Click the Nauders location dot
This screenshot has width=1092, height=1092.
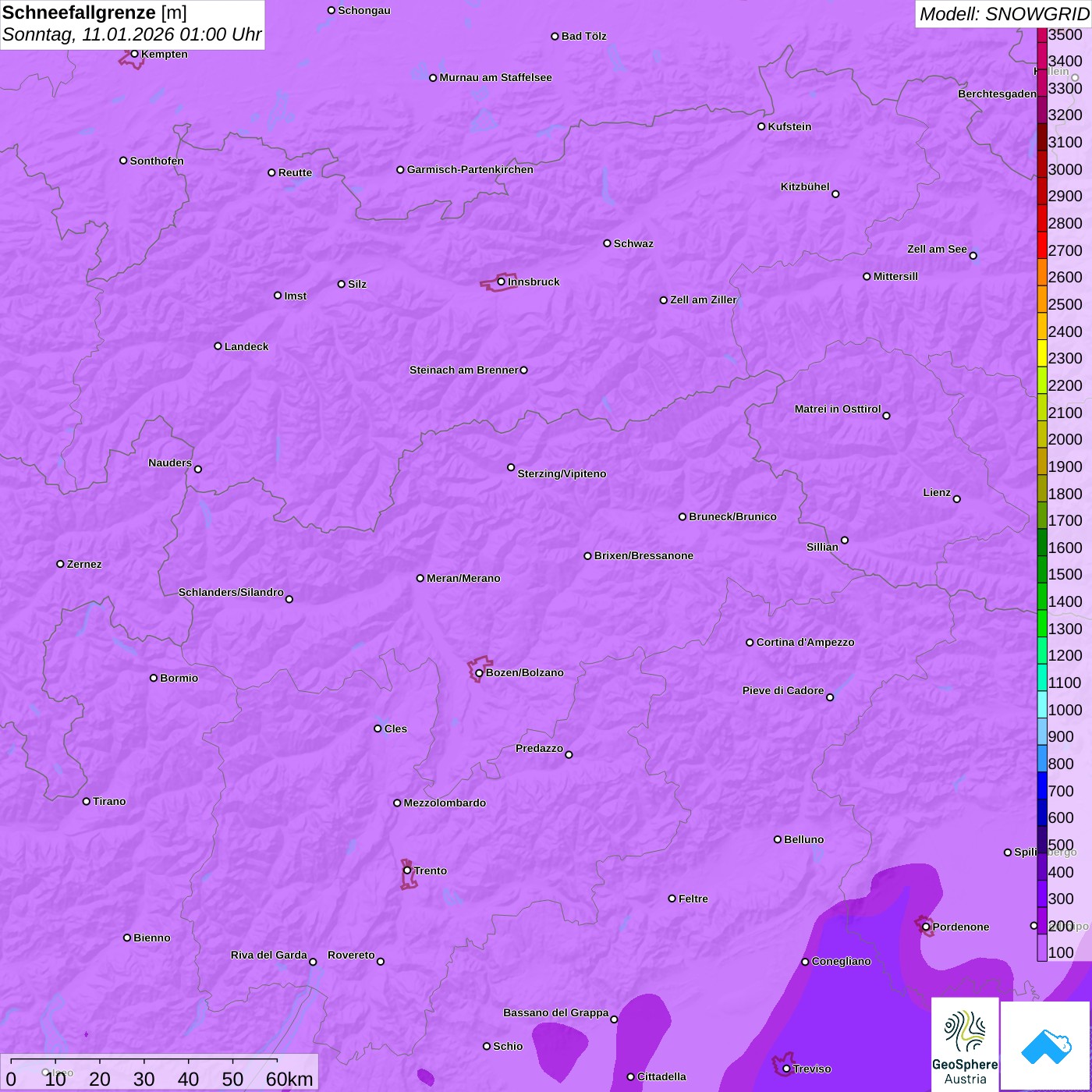198,469
